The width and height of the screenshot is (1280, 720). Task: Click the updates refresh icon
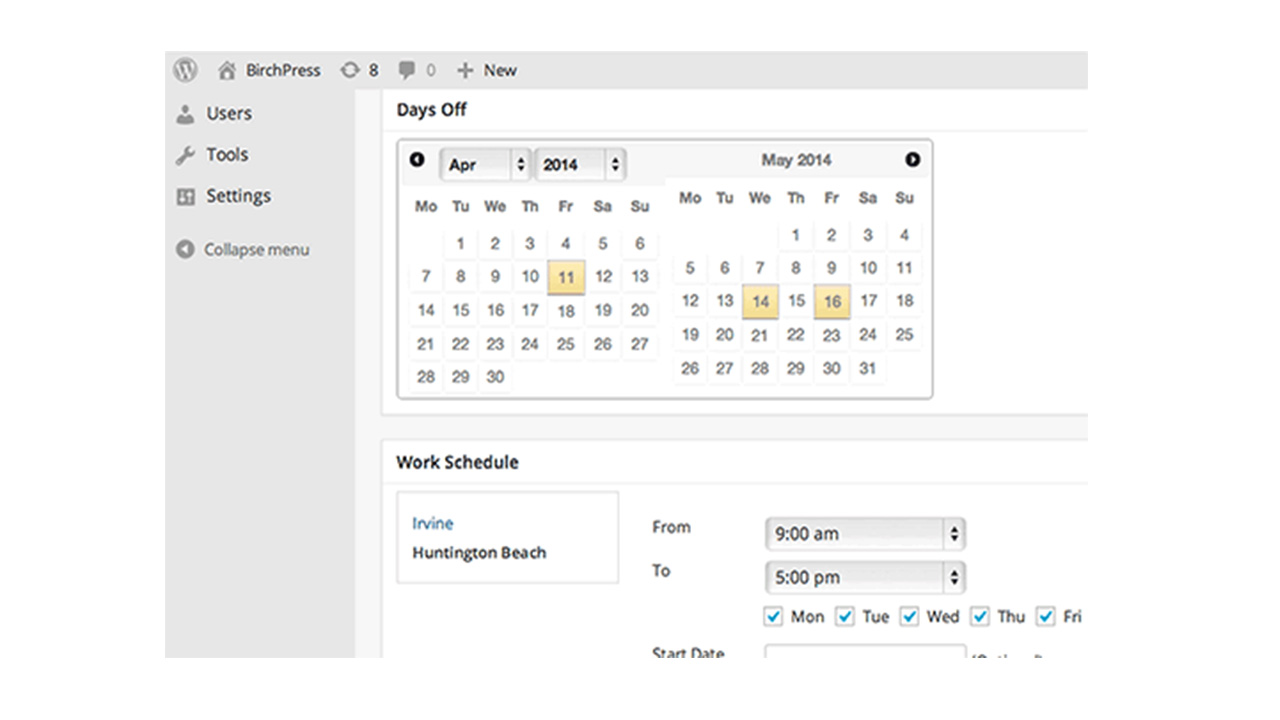[349, 70]
